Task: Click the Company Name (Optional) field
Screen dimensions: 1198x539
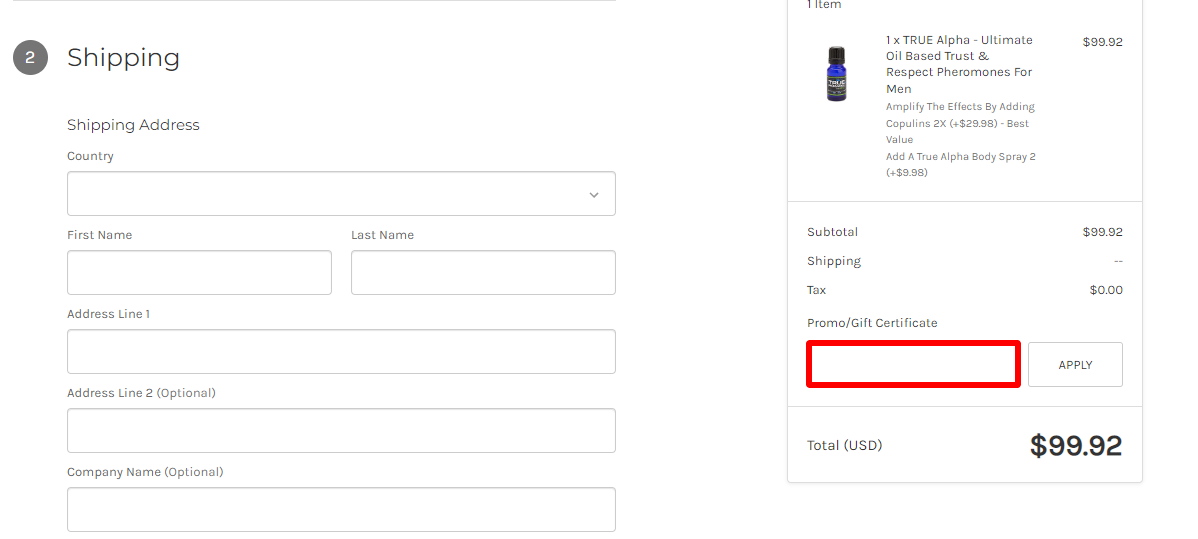Action: (341, 509)
